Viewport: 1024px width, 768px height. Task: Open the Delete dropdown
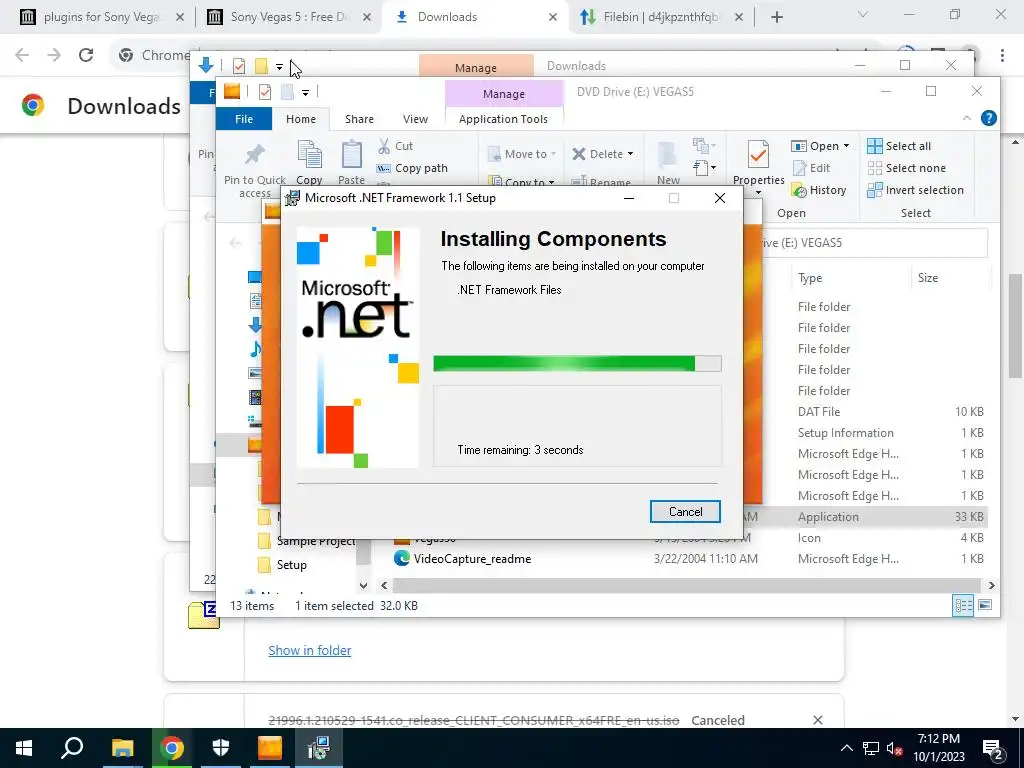[x=603, y=154]
